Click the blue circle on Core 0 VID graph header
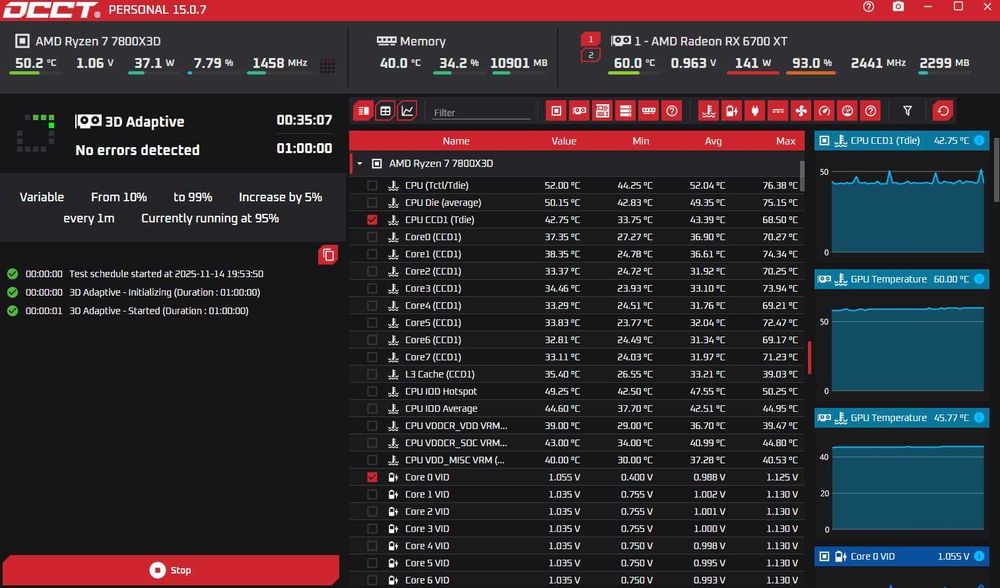Screen dimensions: 1000x588 click(979, 556)
